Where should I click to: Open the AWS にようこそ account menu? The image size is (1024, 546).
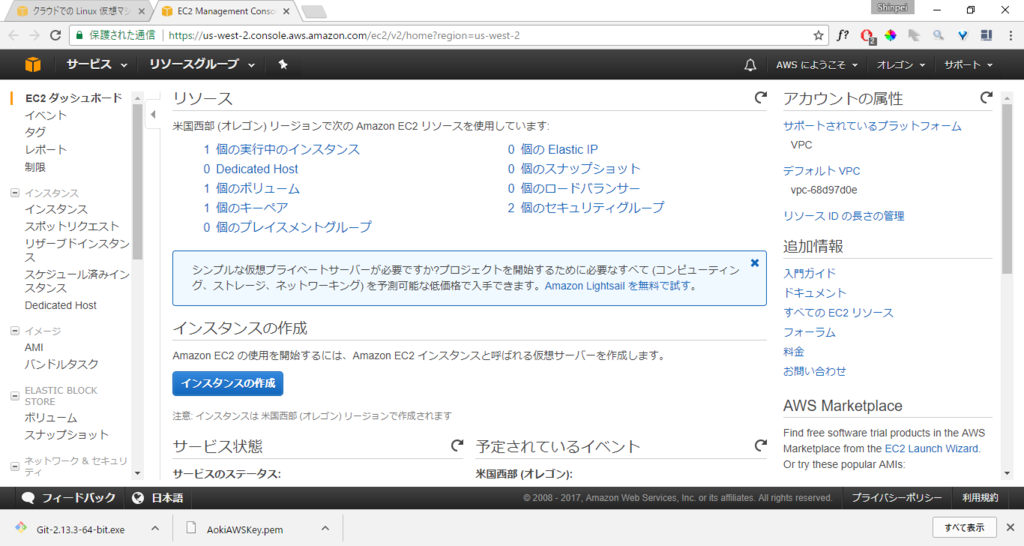click(x=816, y=65)
